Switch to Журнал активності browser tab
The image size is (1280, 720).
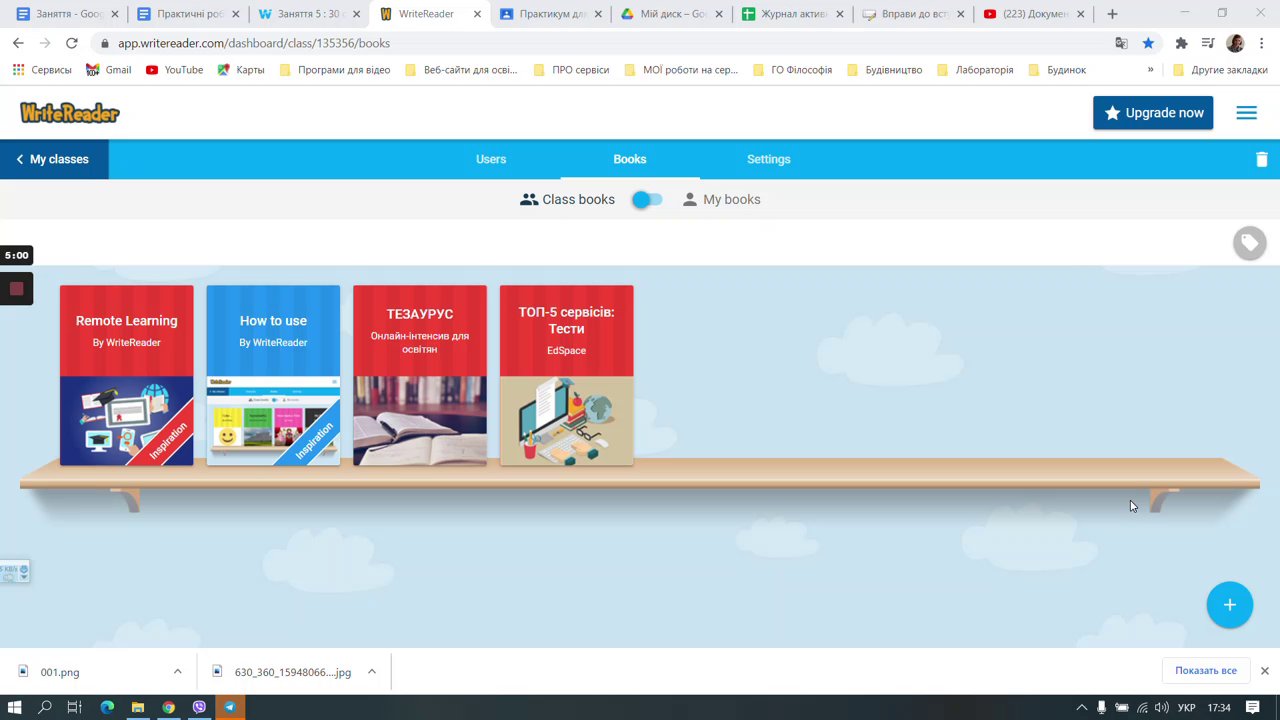793,14
